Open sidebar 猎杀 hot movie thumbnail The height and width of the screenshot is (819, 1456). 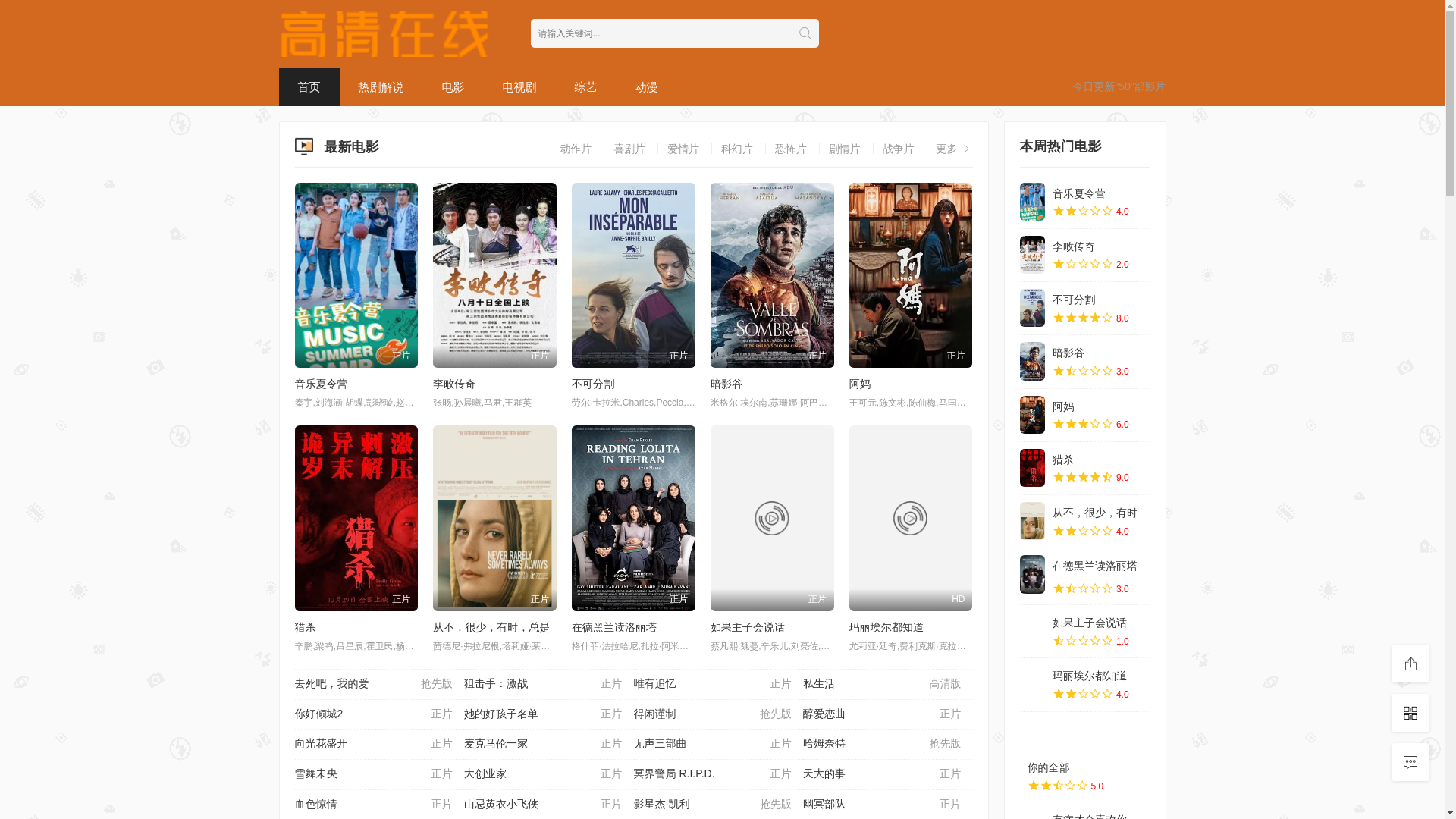point(1032,468)
